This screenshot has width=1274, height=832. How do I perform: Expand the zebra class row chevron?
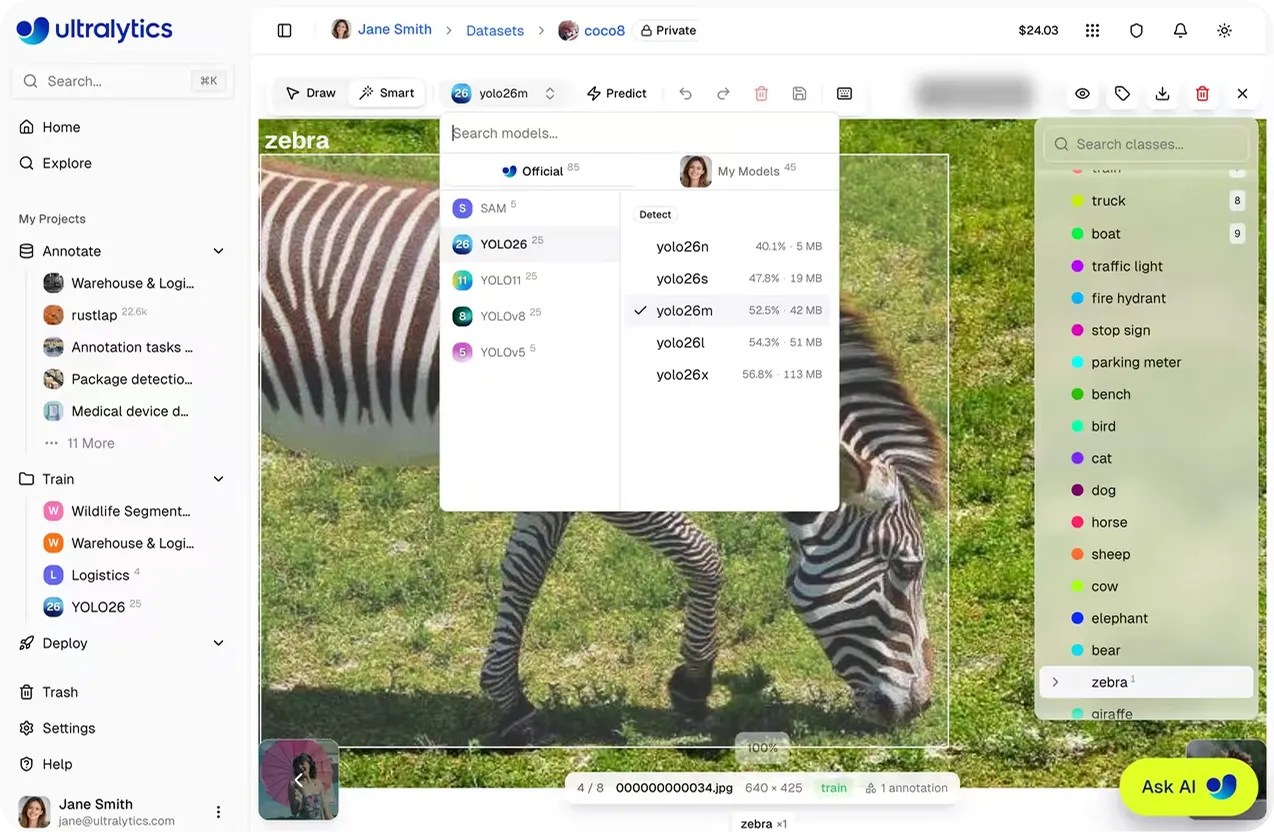coord(1055,682)
